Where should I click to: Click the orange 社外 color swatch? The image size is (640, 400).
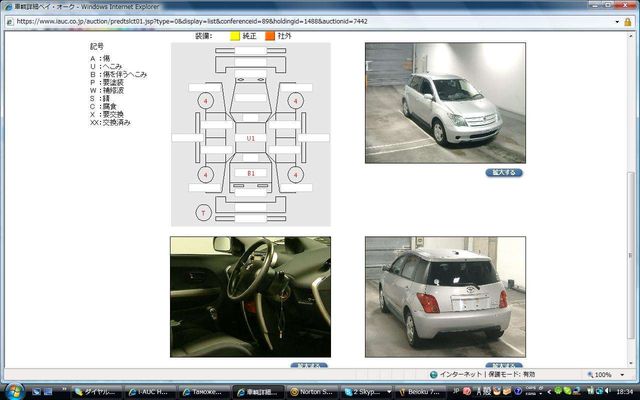point(270,35)
